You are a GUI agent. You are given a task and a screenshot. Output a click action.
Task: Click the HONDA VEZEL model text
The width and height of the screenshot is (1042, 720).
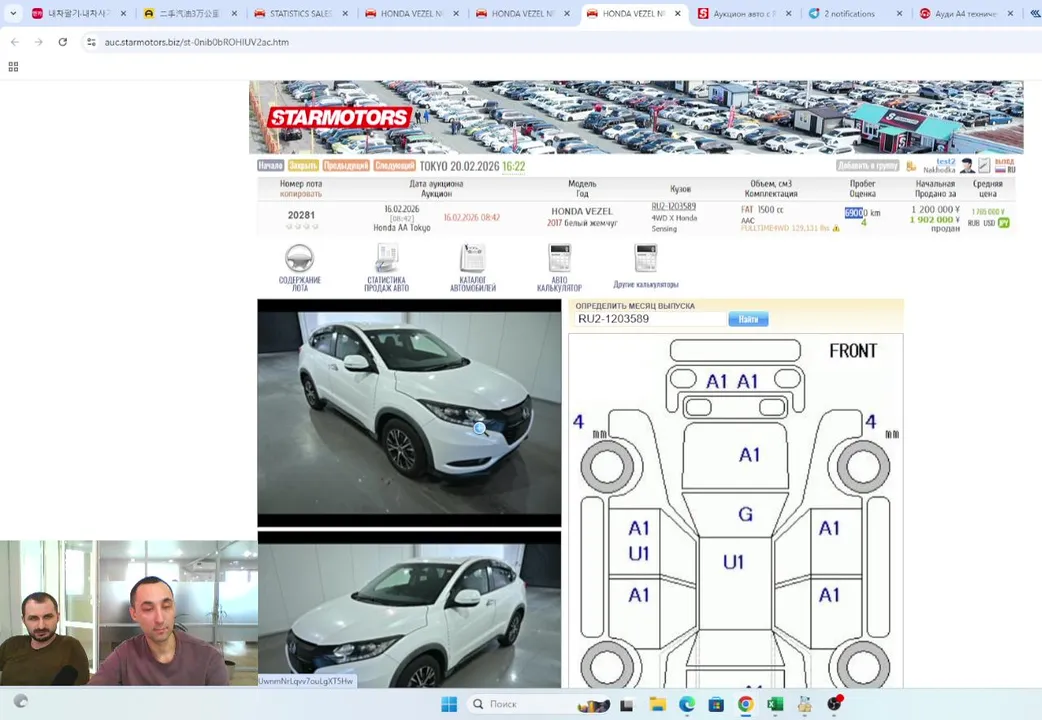[581, 211]
